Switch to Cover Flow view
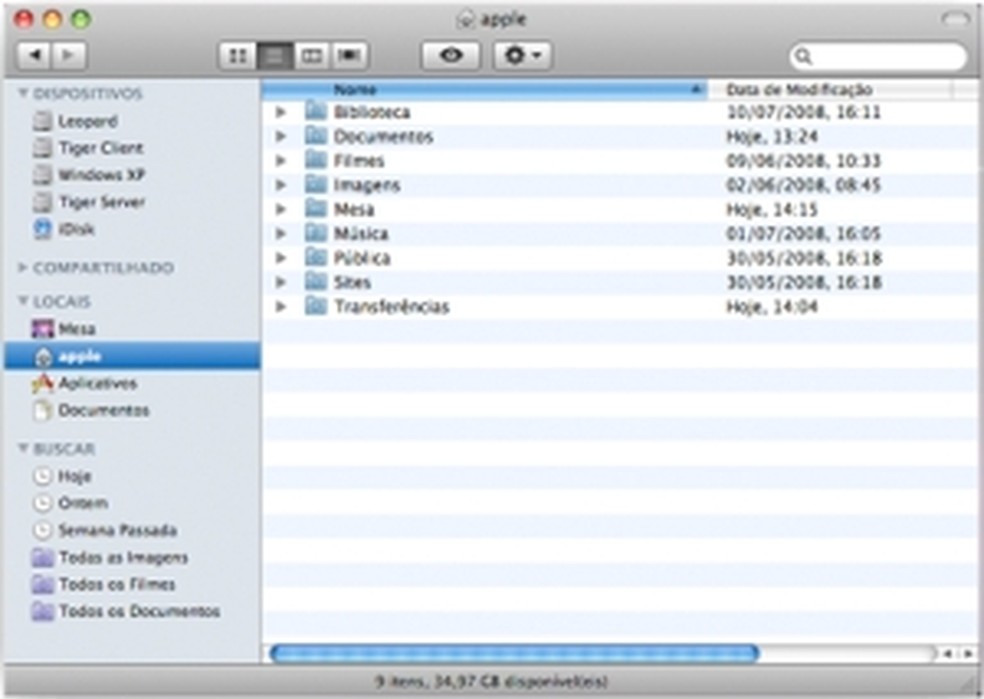 click(349, 56)
